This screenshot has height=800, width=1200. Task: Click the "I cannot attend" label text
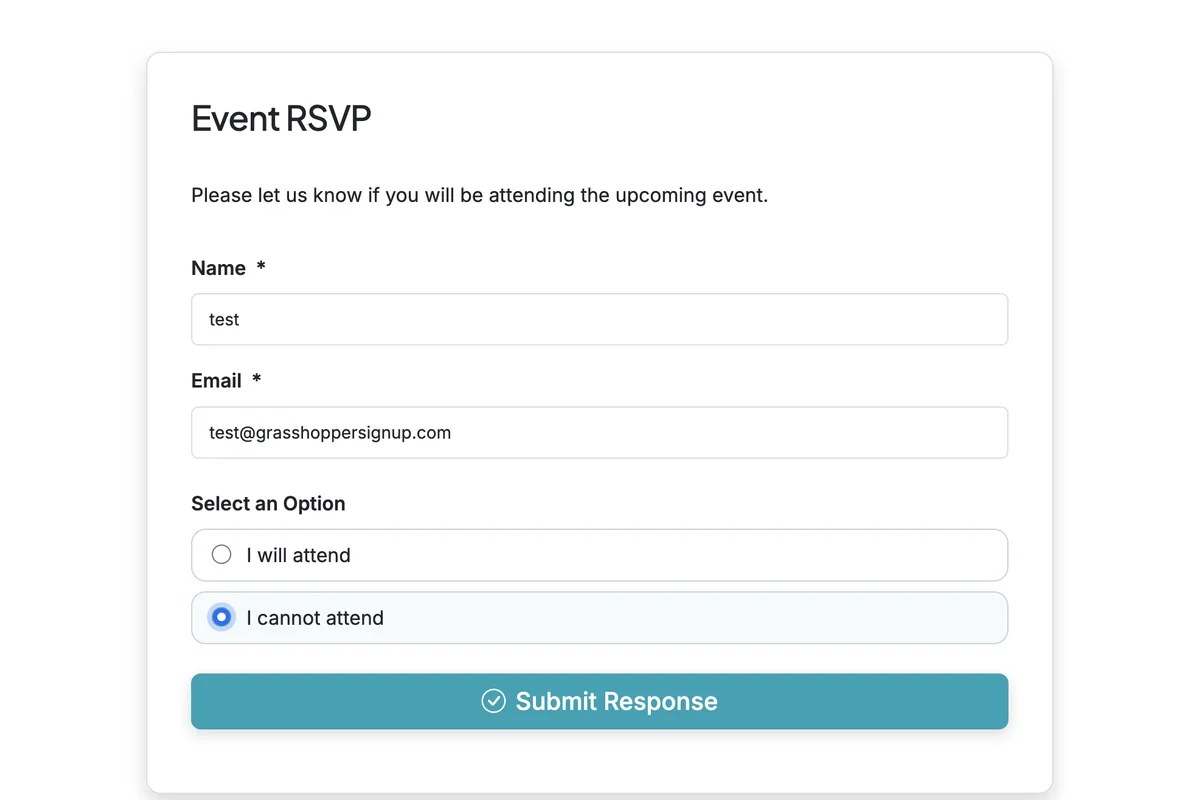click(314, 618)
